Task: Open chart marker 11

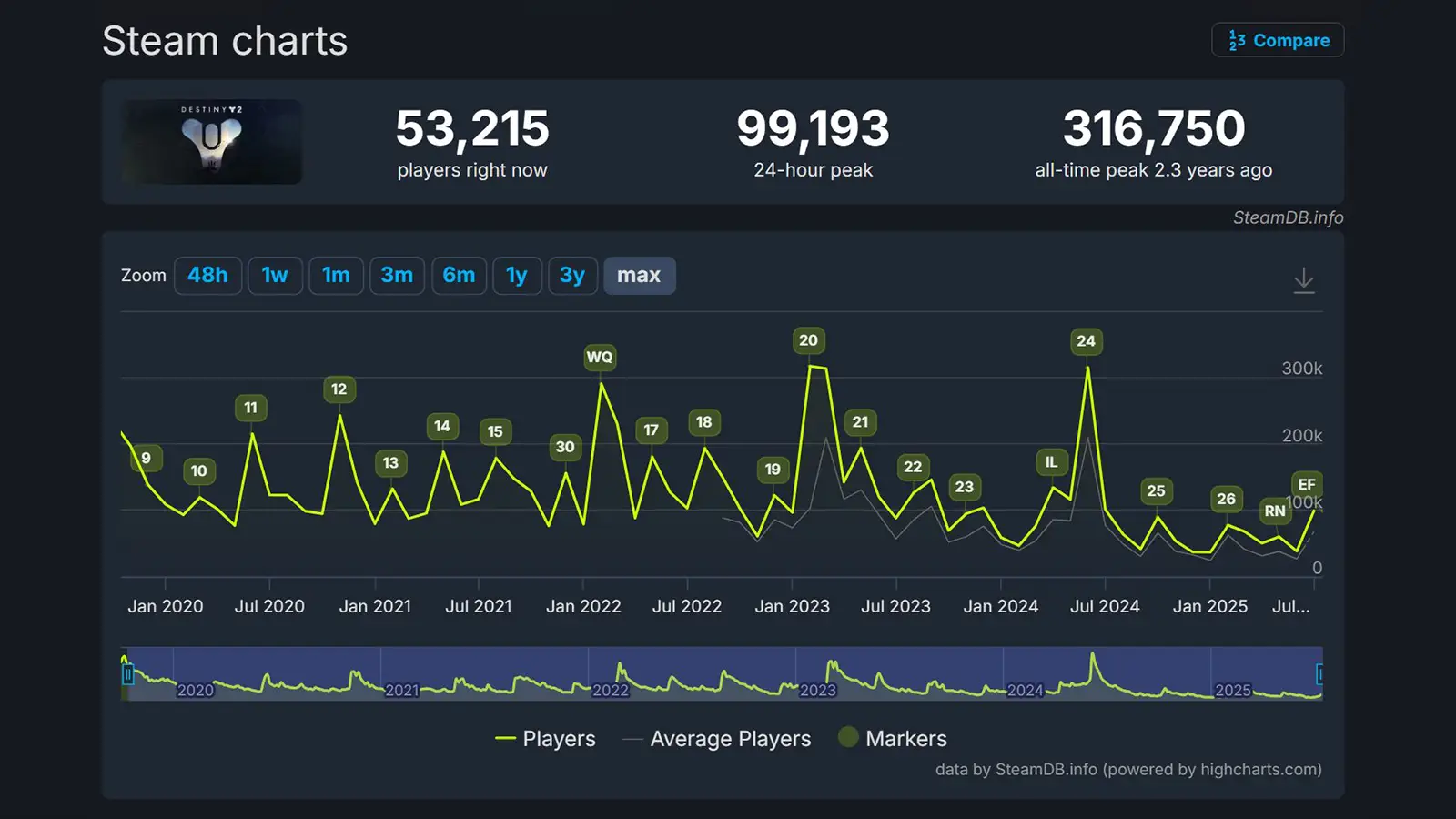Action: point(251,408)
